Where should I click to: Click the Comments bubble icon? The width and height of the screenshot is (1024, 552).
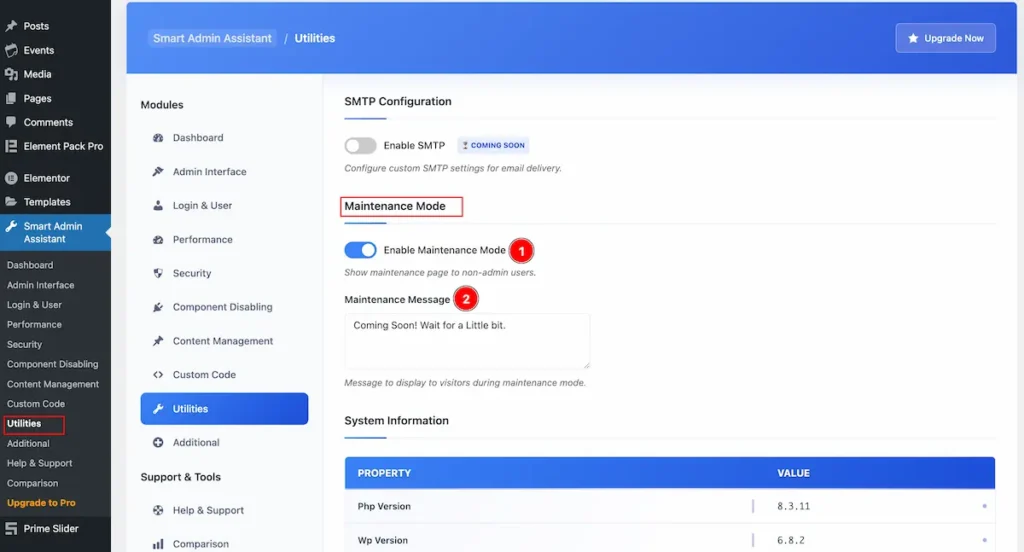click(x=11, y=122)
